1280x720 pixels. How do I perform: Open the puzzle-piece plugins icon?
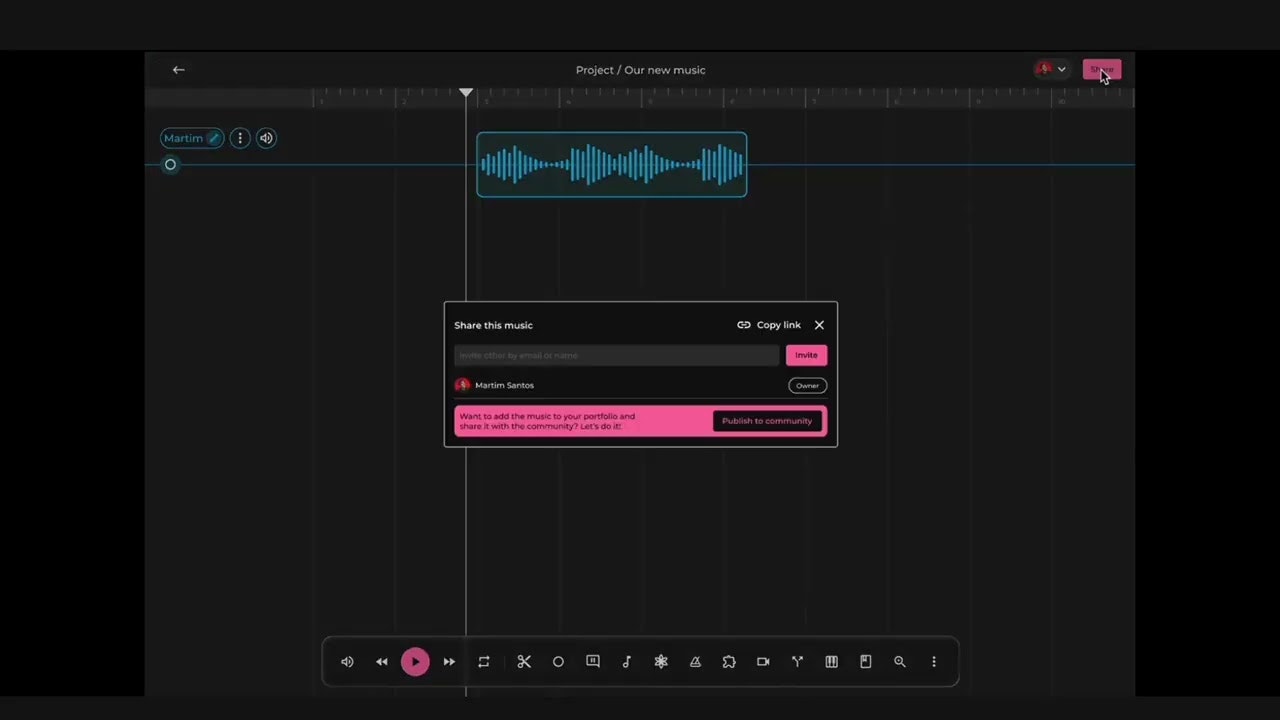[x=729, y=662]
